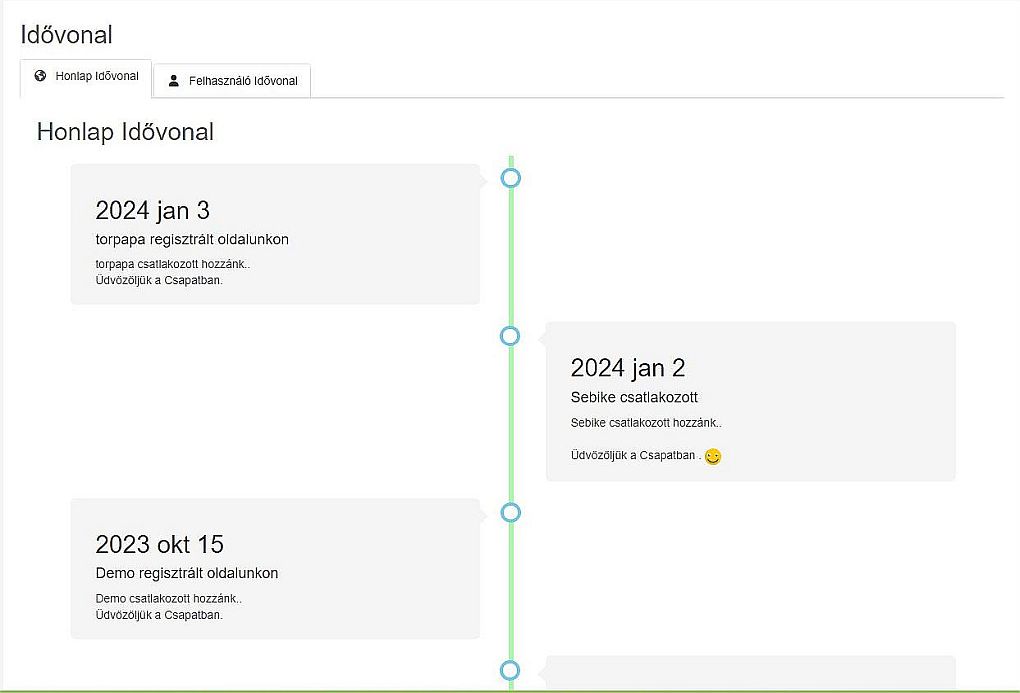1020x693 pixels.
Task: Select the "2023 okt 15" date heading
Action: pyautogui.click(x=159, y=544)
